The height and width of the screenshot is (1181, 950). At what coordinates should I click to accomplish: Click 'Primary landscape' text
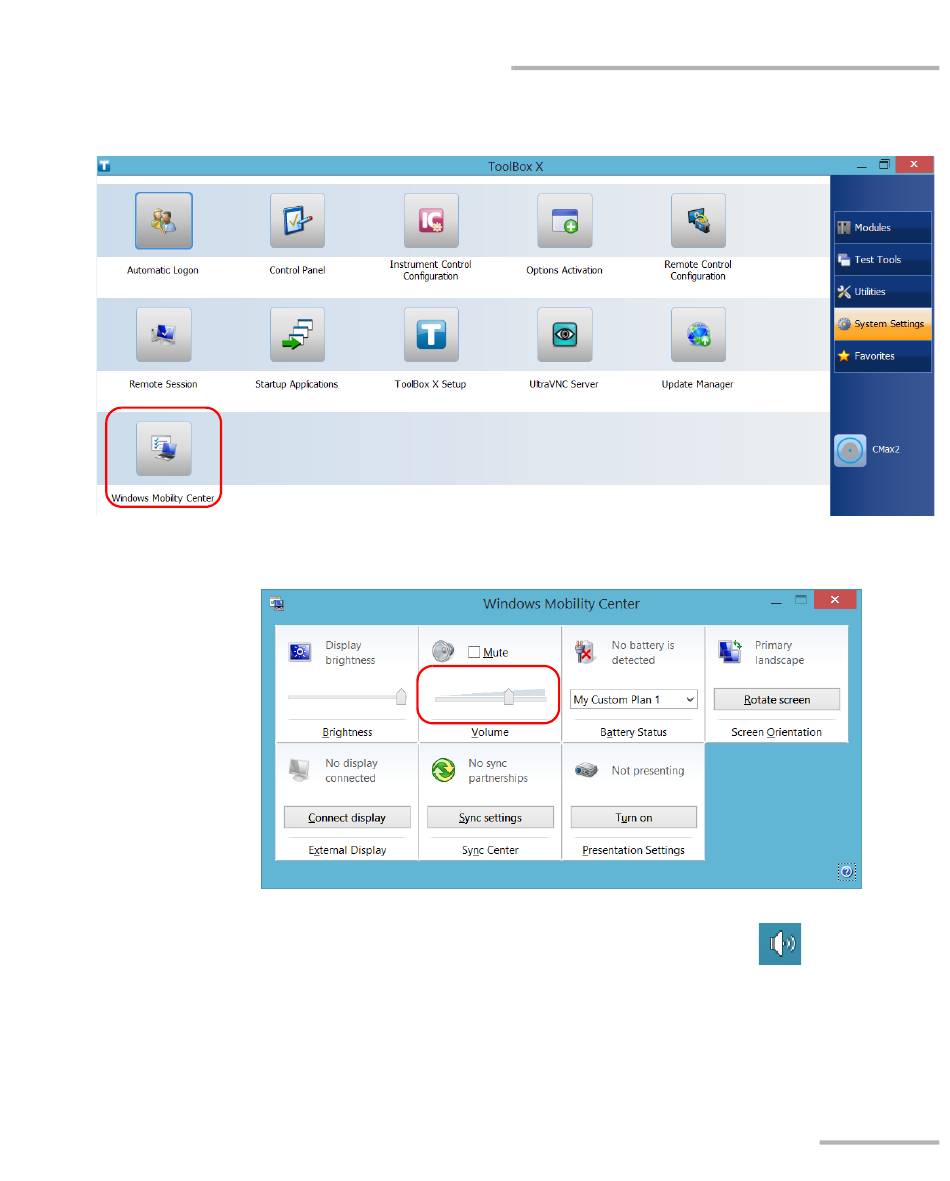click(779, 652)
